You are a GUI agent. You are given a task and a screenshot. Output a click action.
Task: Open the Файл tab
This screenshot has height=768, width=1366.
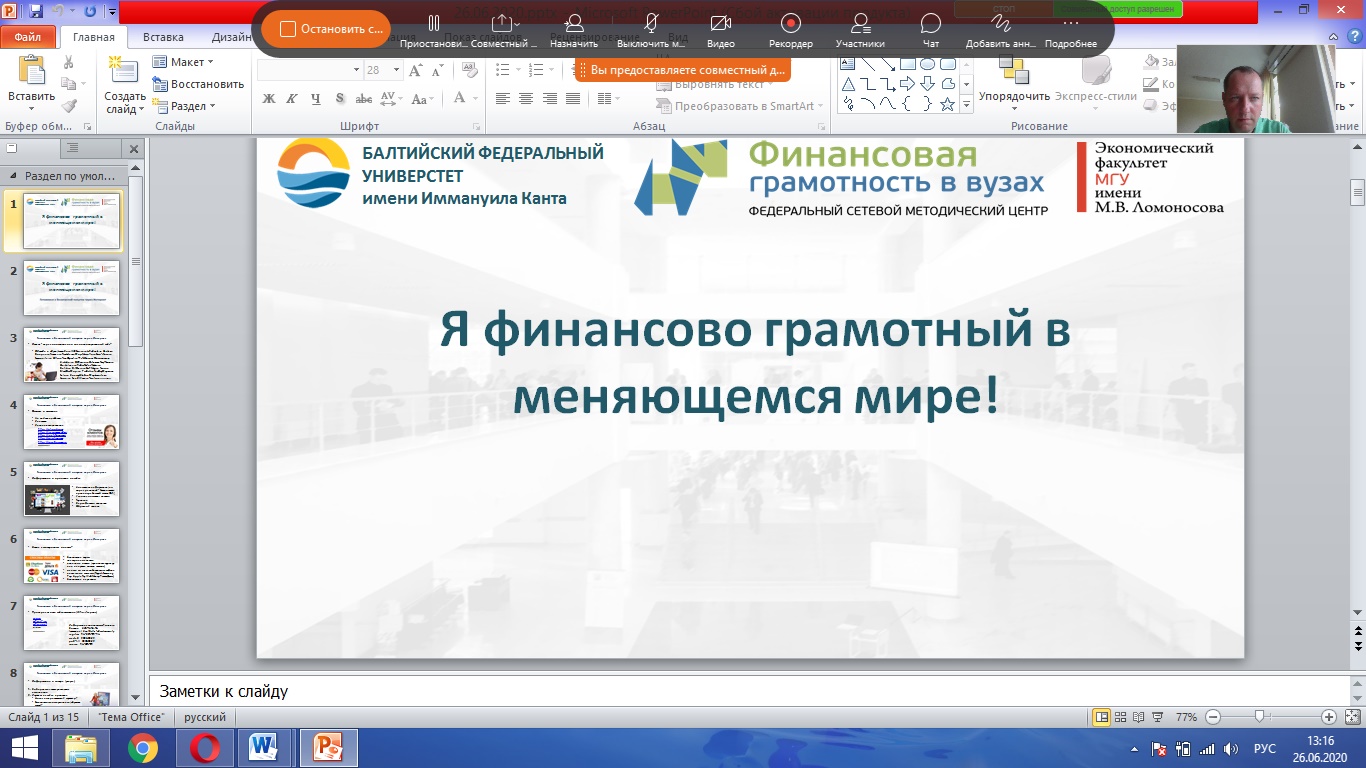click(x=28, y=37)
